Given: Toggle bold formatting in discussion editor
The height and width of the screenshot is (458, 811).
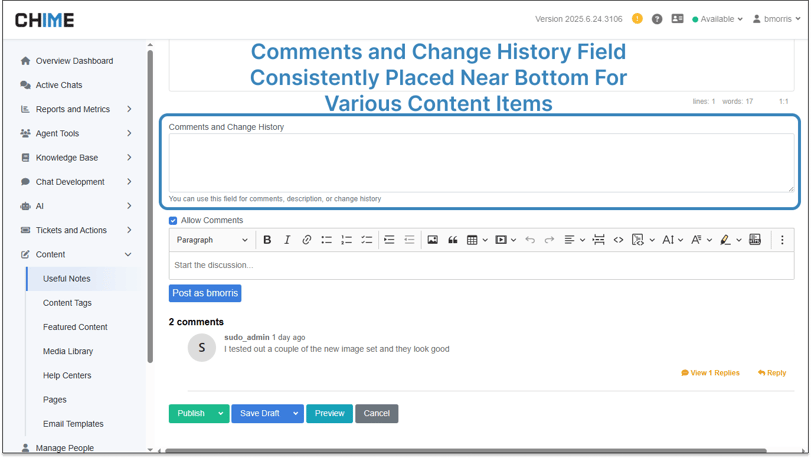Looking at the screenshot, I should [x=267, y=240].
